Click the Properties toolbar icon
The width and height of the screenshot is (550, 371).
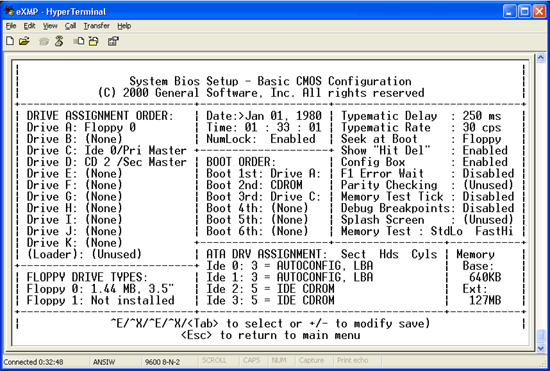click(113, 41)
